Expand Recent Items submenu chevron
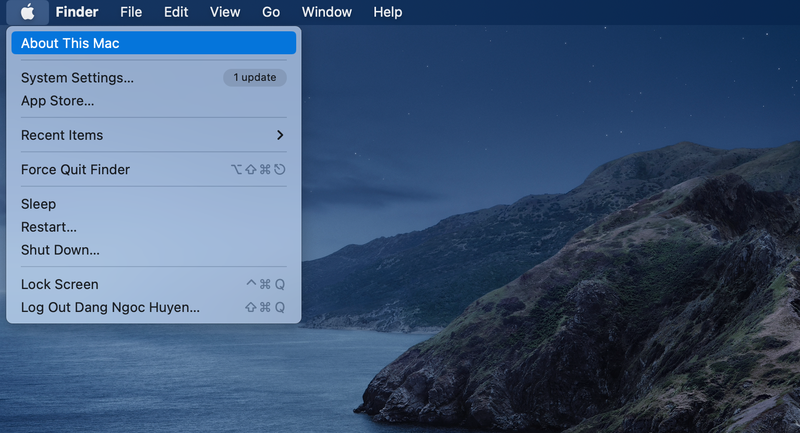The height and width of the screenshot is (433, 800). click(280, 135)
